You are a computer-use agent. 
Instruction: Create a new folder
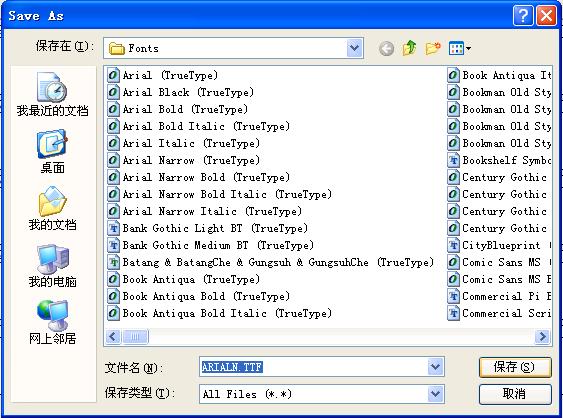click(x=433, y=48)
